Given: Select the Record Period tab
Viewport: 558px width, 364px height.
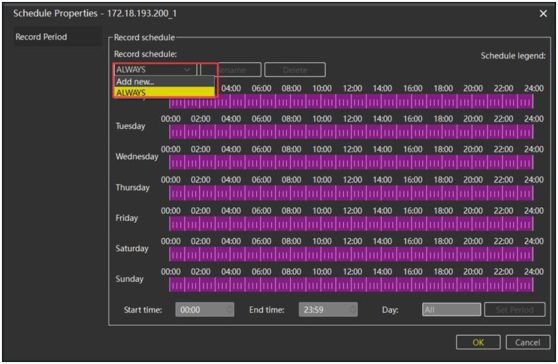Looking at the screenshot, I should [57, 37].
